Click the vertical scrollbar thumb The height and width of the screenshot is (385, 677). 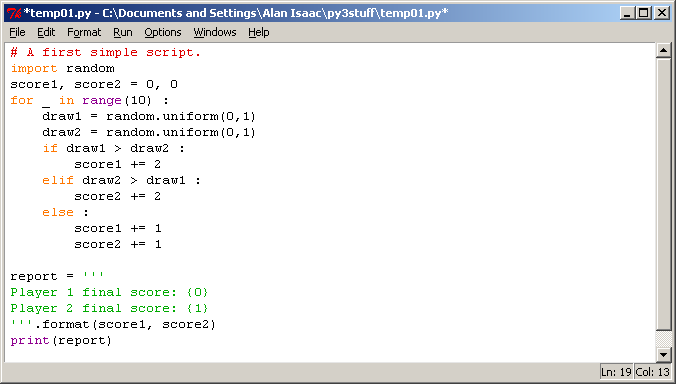click(x=663, y=194)
